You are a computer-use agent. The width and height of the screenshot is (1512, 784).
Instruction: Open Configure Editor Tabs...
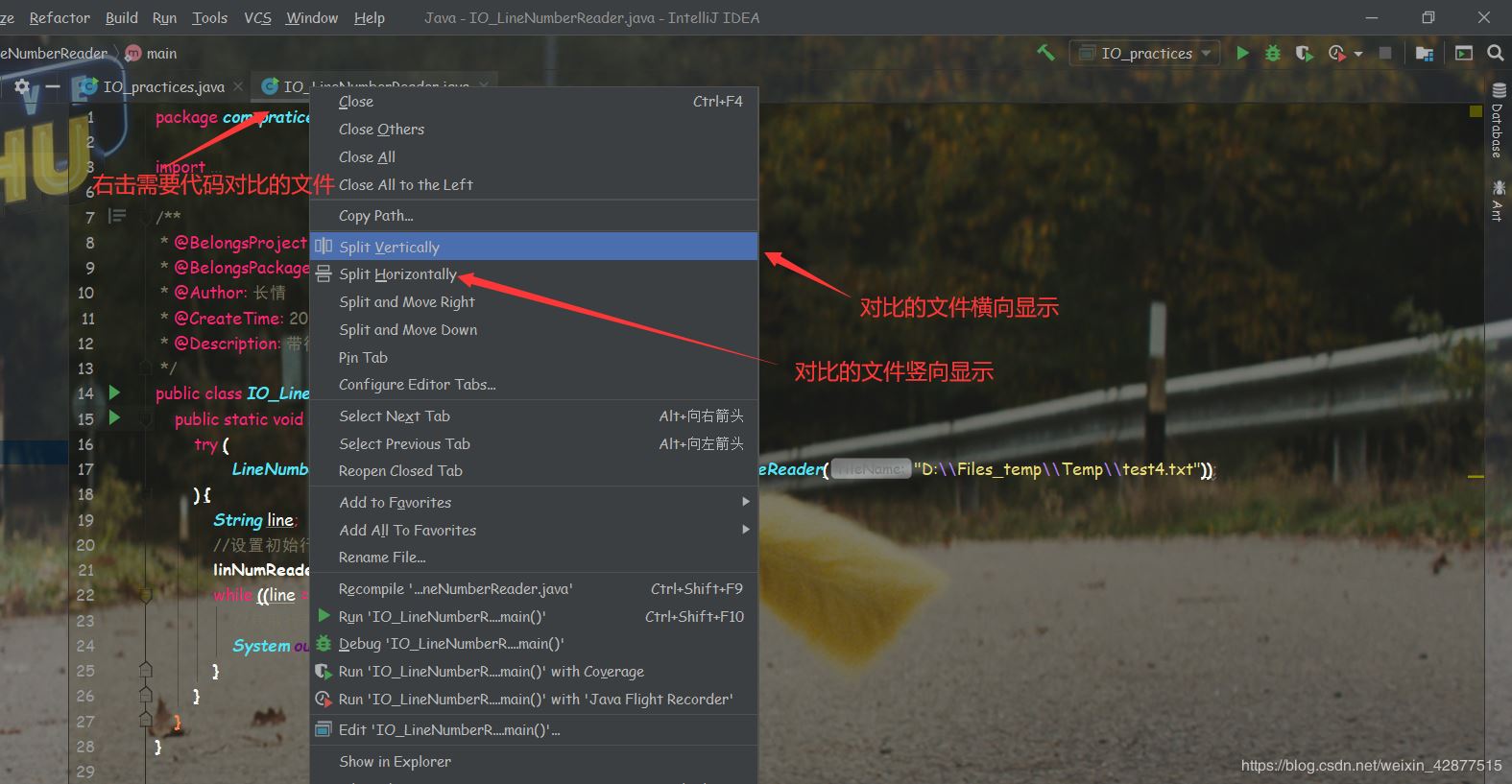(x=534, y=384)
